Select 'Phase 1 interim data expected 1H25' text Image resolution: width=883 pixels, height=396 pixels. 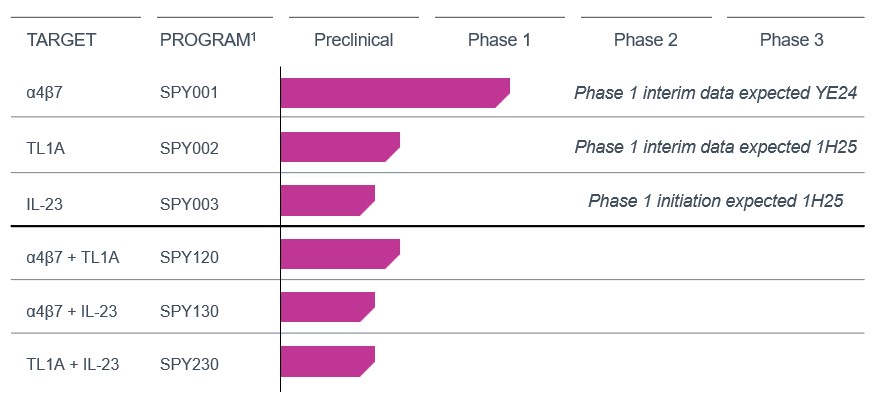(716, 147)
